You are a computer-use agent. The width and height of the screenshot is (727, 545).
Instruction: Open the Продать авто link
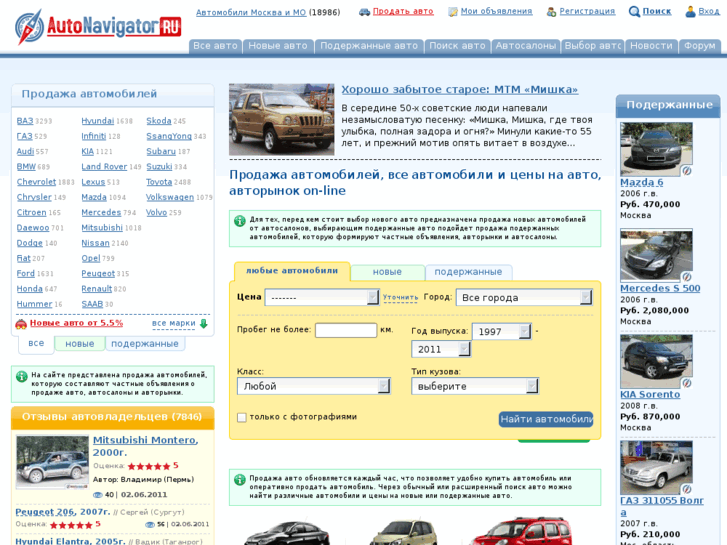pos(403,12)
